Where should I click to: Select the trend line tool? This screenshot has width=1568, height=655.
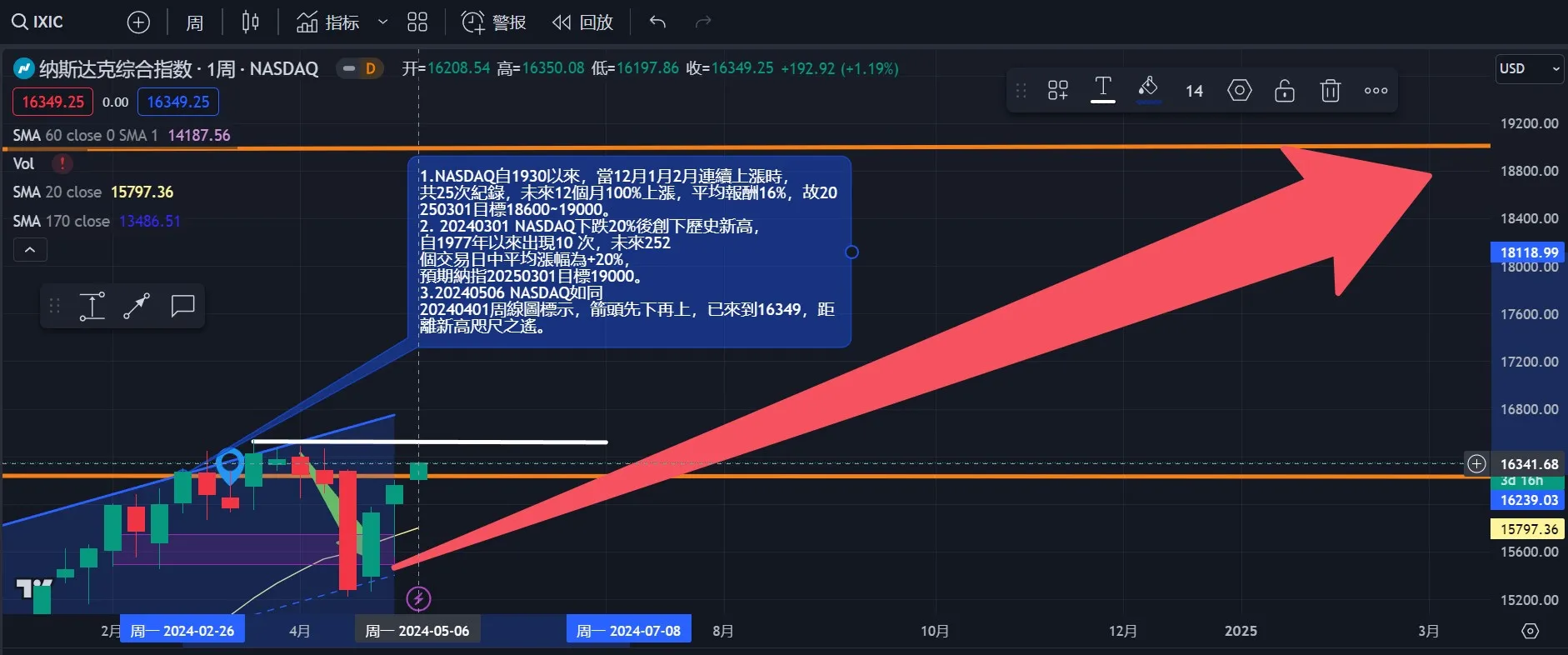137,306
